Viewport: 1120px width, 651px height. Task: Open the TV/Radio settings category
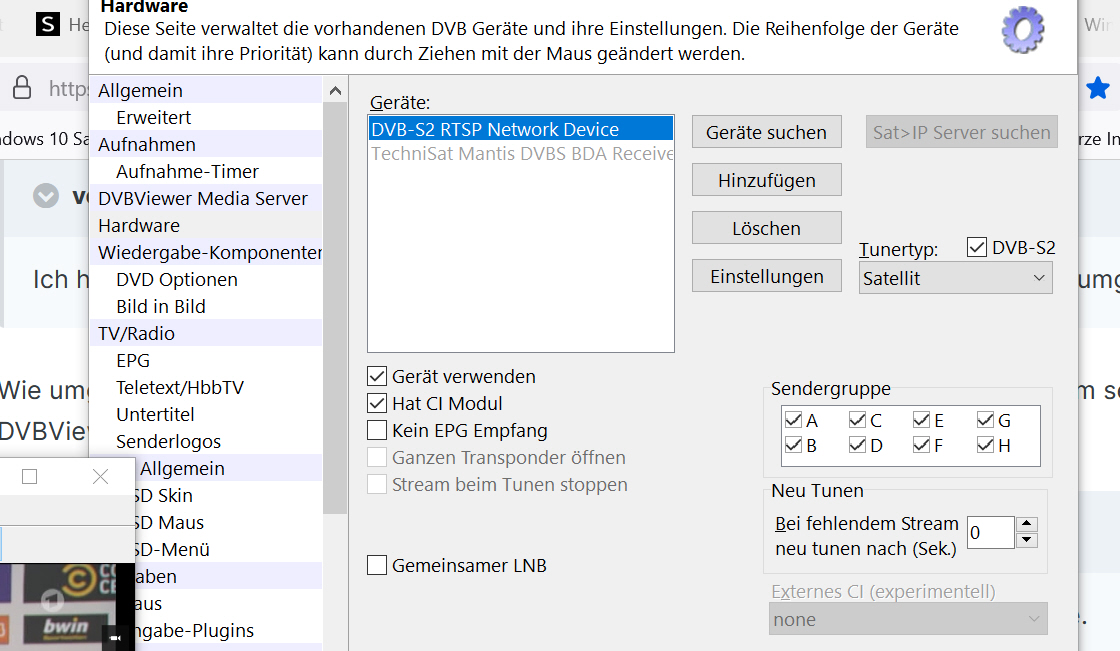point(136,334)
